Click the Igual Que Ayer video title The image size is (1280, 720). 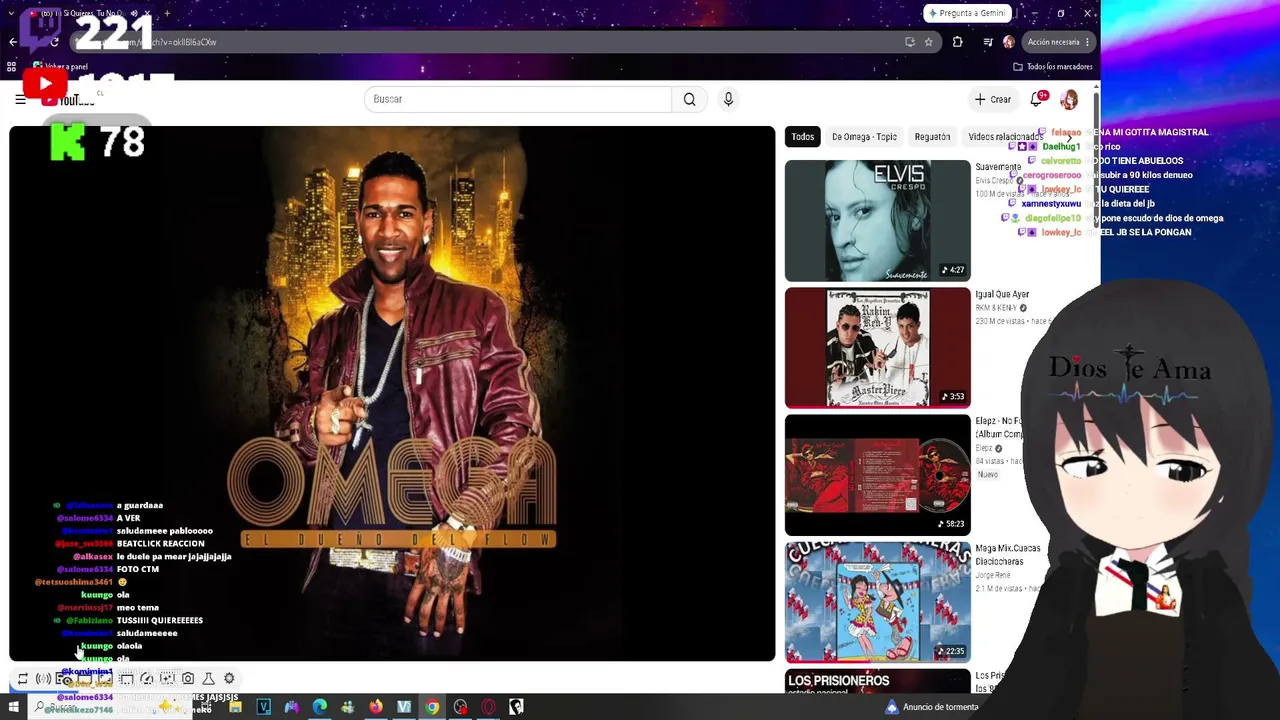1002,295
